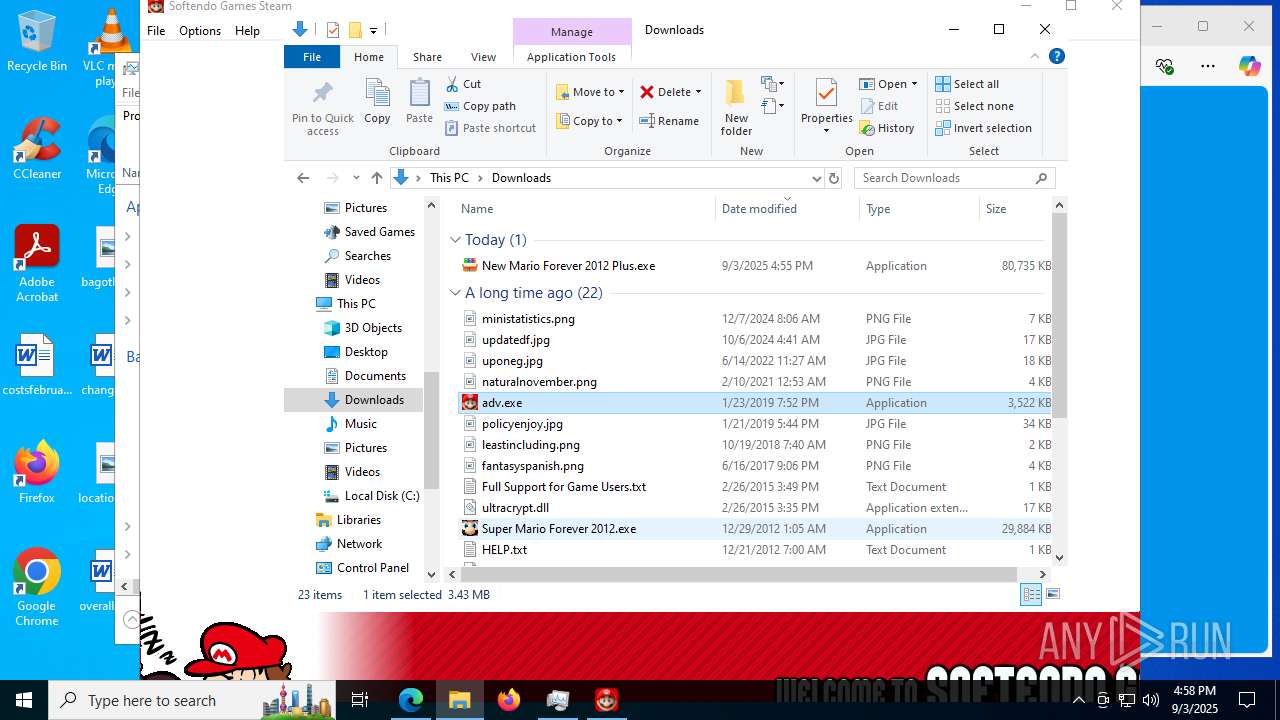Image resolution: width=1280 pixels, height=720 pixels.
Task: Open the File tab
Action: (x=312, y=57)
